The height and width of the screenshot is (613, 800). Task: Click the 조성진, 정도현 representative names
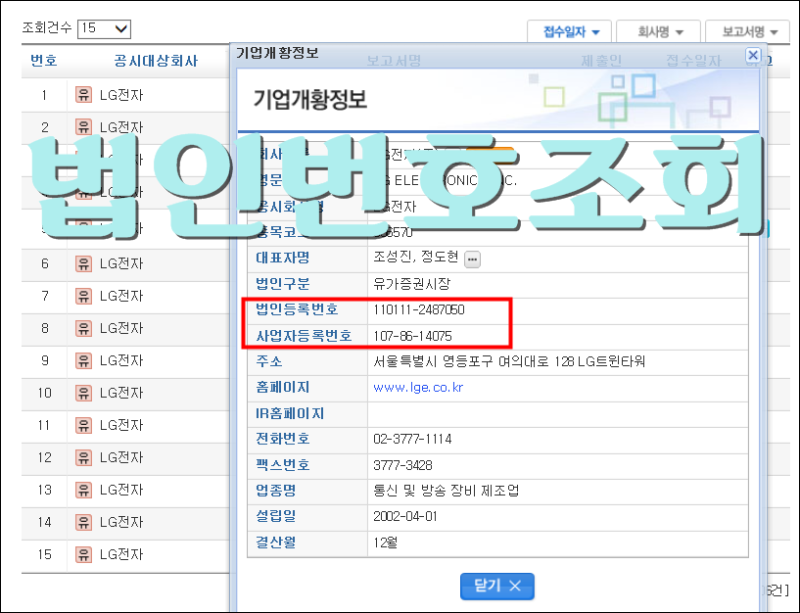[416, 257]
